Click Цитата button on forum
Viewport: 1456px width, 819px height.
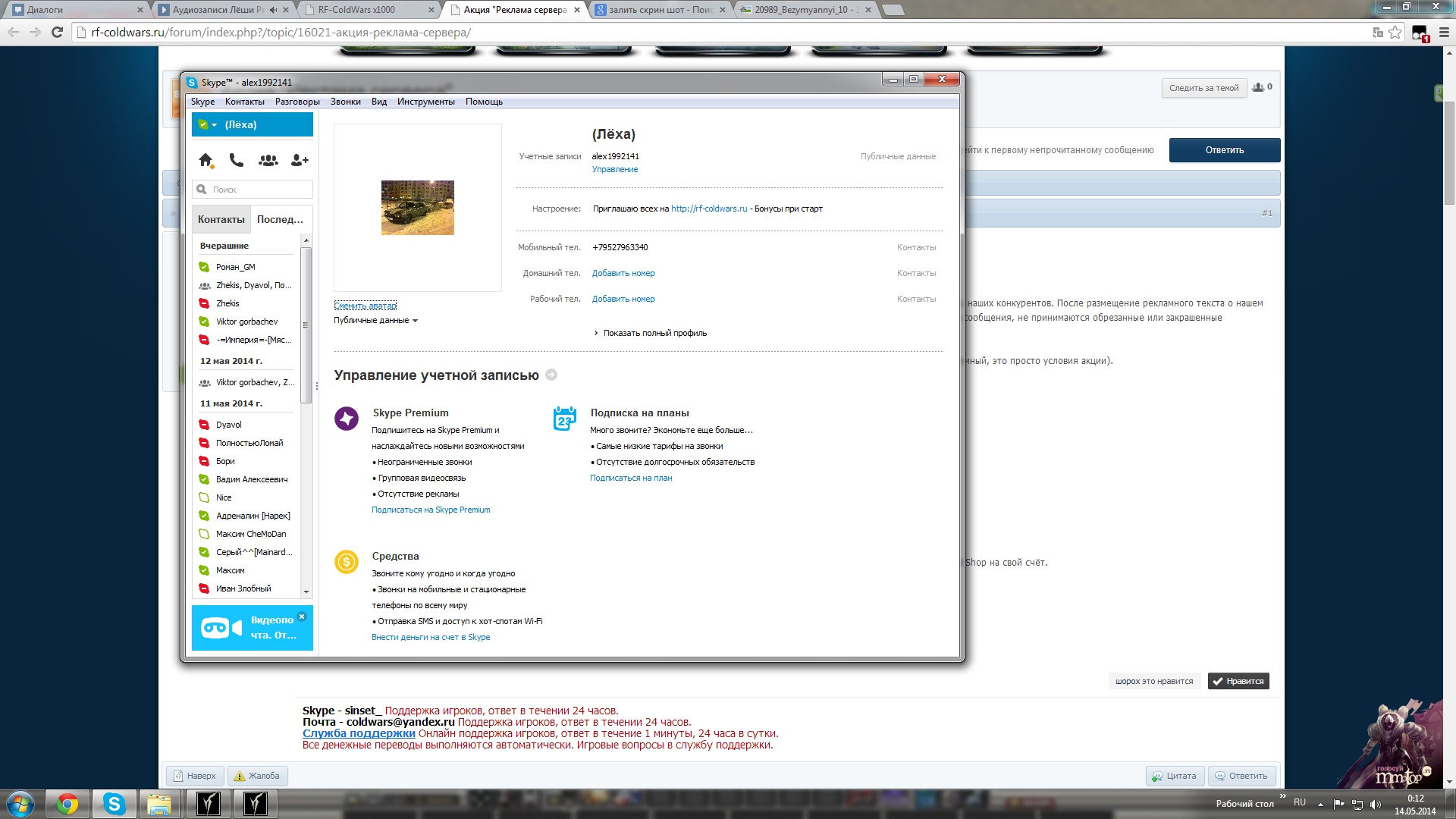1175,776
